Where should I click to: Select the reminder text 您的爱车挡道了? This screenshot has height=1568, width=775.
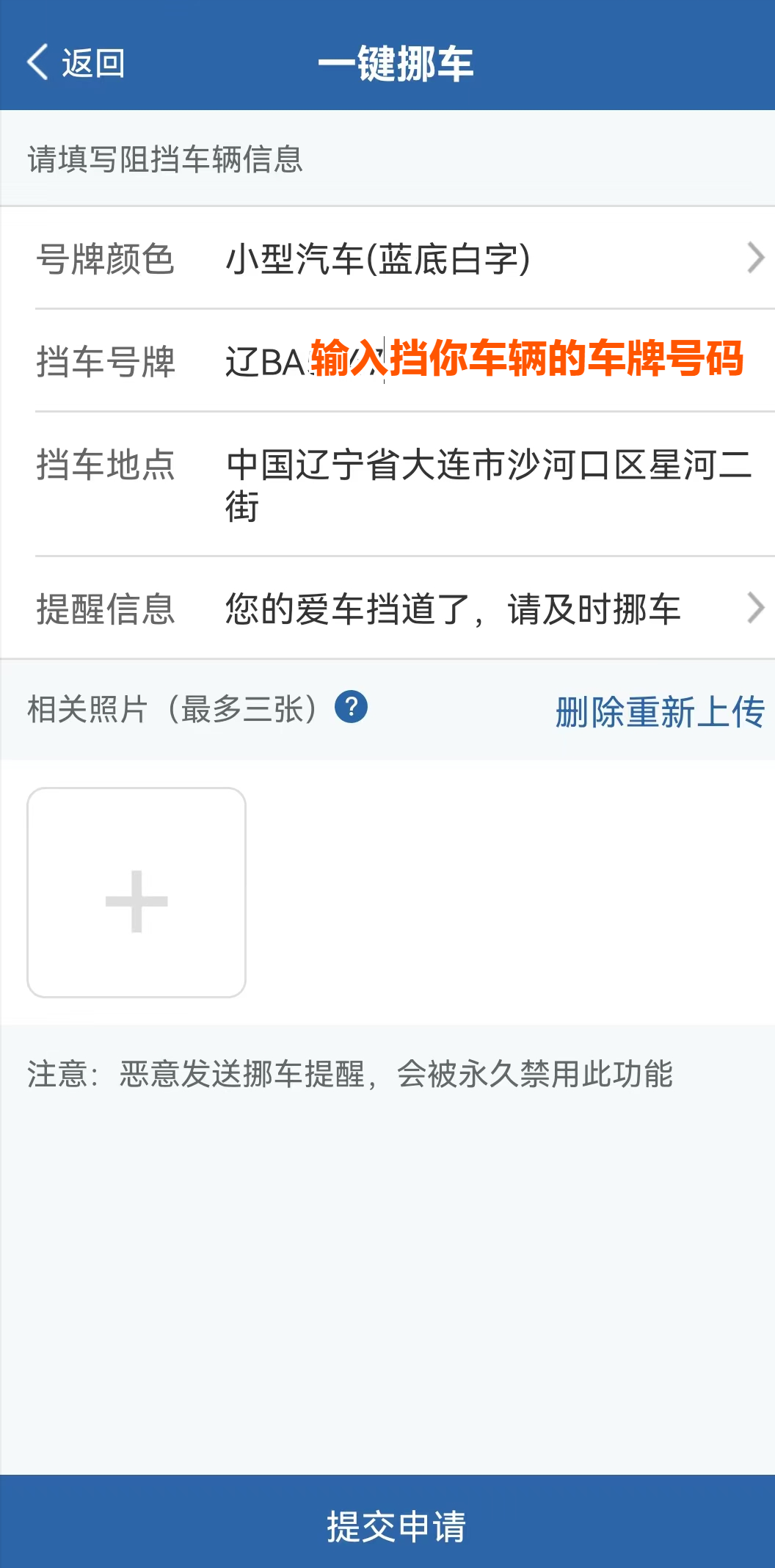click(455, 609)
